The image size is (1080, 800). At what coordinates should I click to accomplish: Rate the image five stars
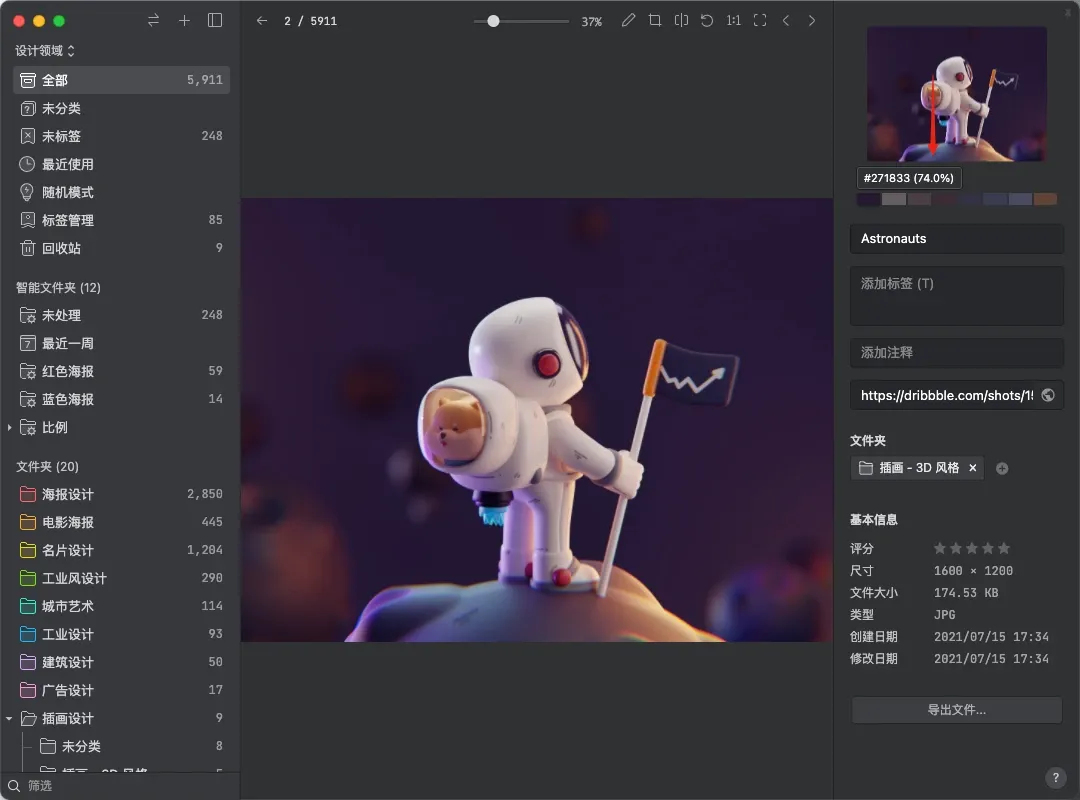click(x=1004, y=548)
